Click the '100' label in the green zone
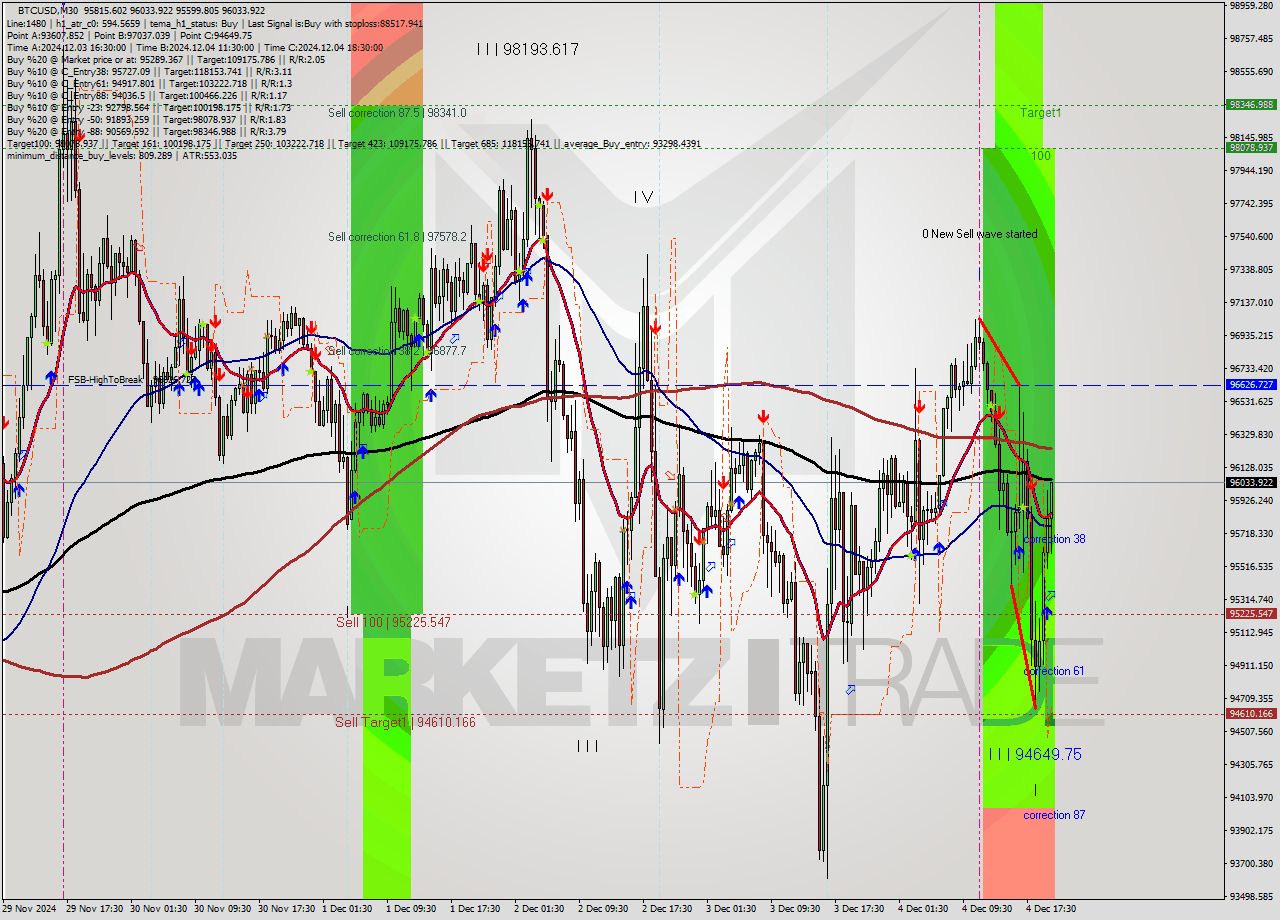 [1041, 157]
